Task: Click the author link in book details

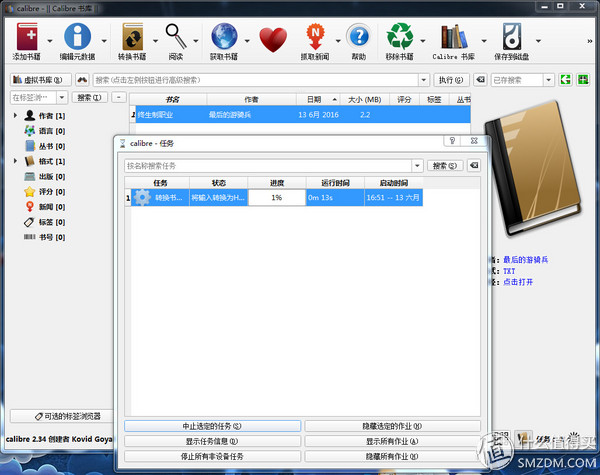Action: (x=525, y=260)
